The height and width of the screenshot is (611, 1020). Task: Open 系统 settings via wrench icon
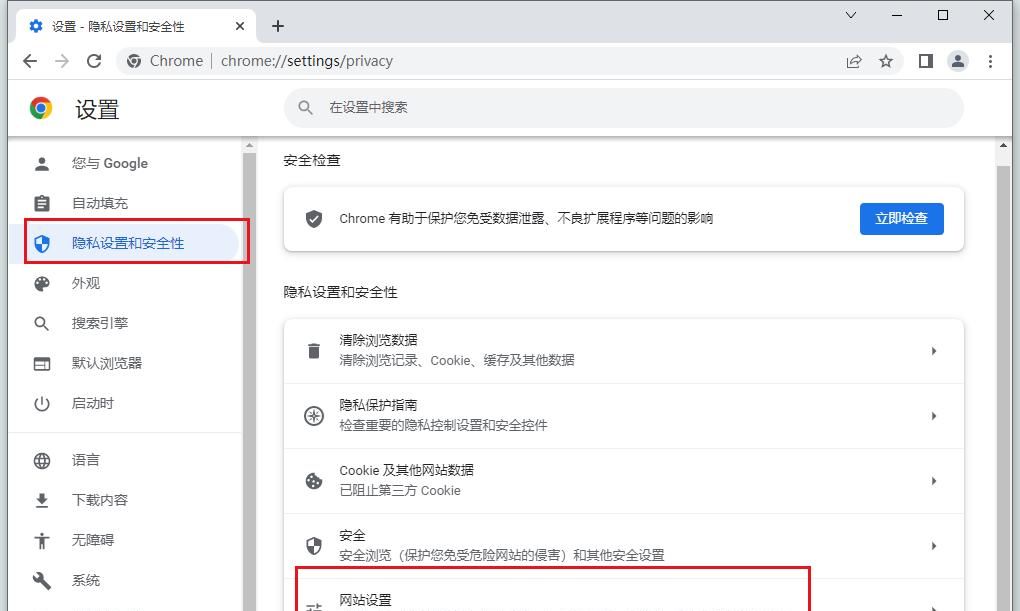[41, 580]
